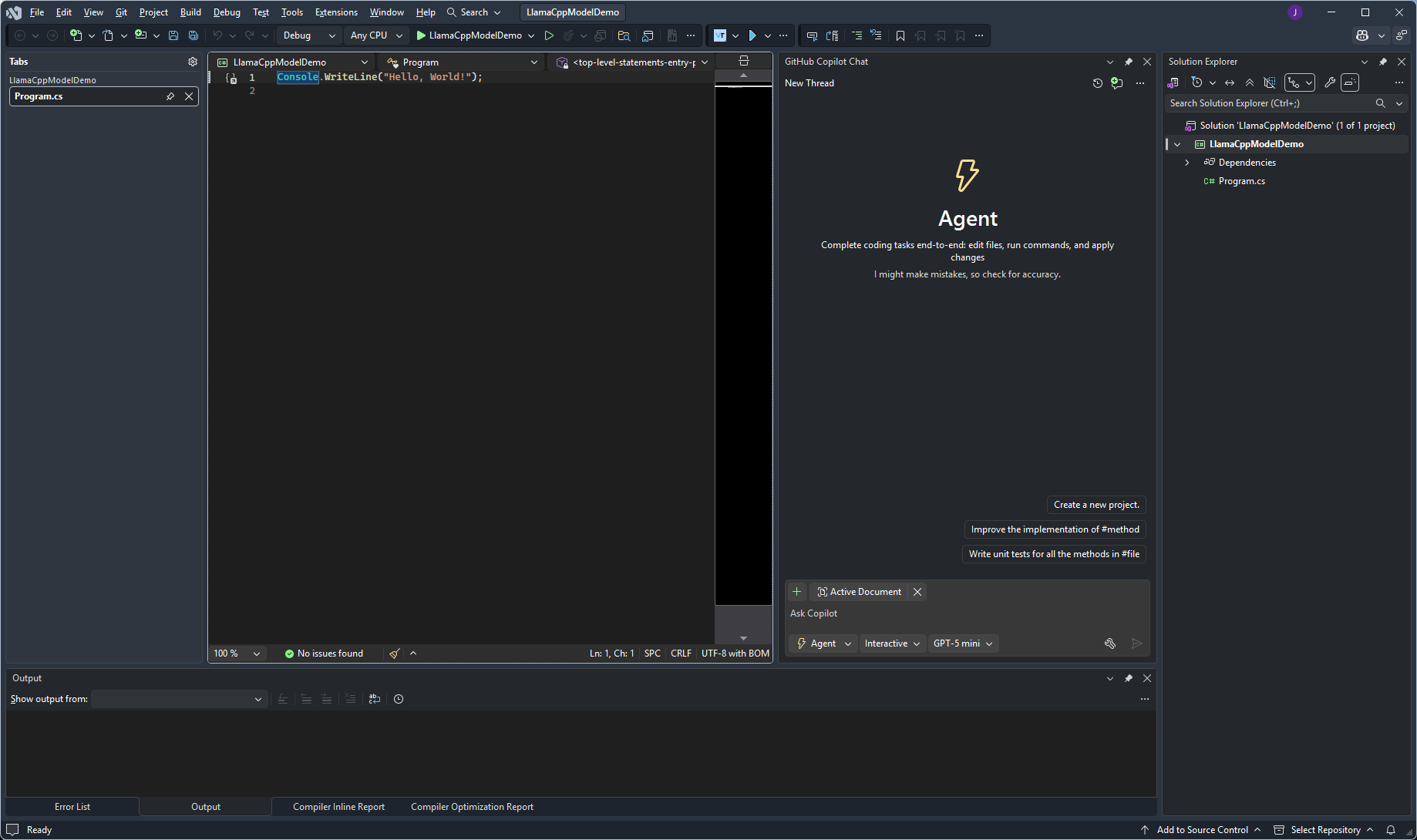The width and height of the screenshot is (1417, 840).
Task: Open the Program type navigation dropdown
Action: (x=462, y=62)
